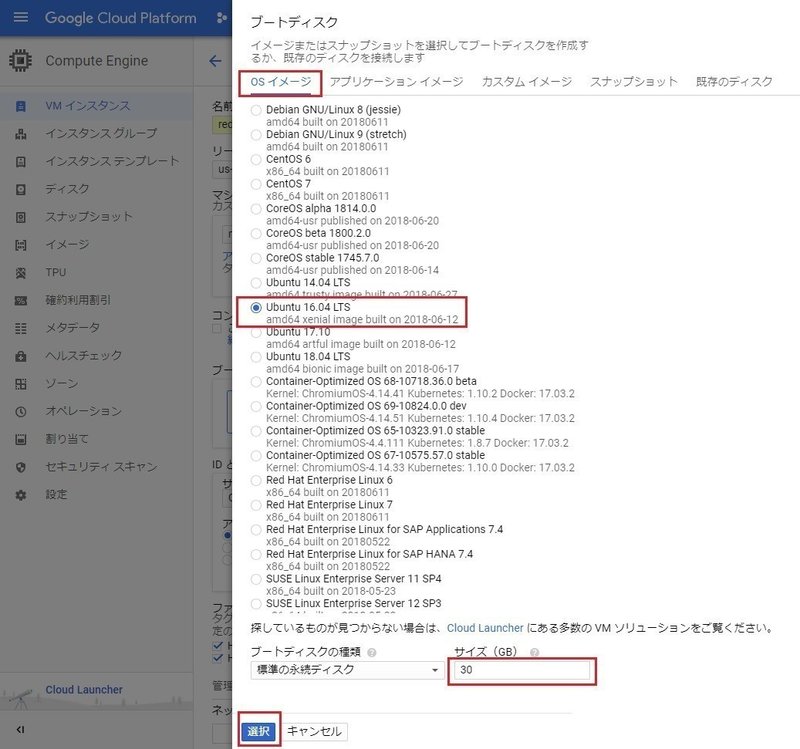This screenshot has height=749, width=800.
Task: Select Red Hat Enterprise Linux for SAP Applications 7.4
Action: [256, 530]
